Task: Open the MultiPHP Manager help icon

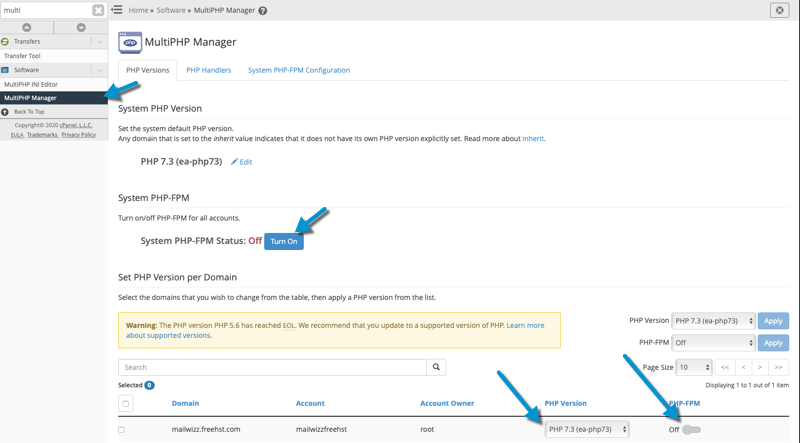Action: pos(263,11)
